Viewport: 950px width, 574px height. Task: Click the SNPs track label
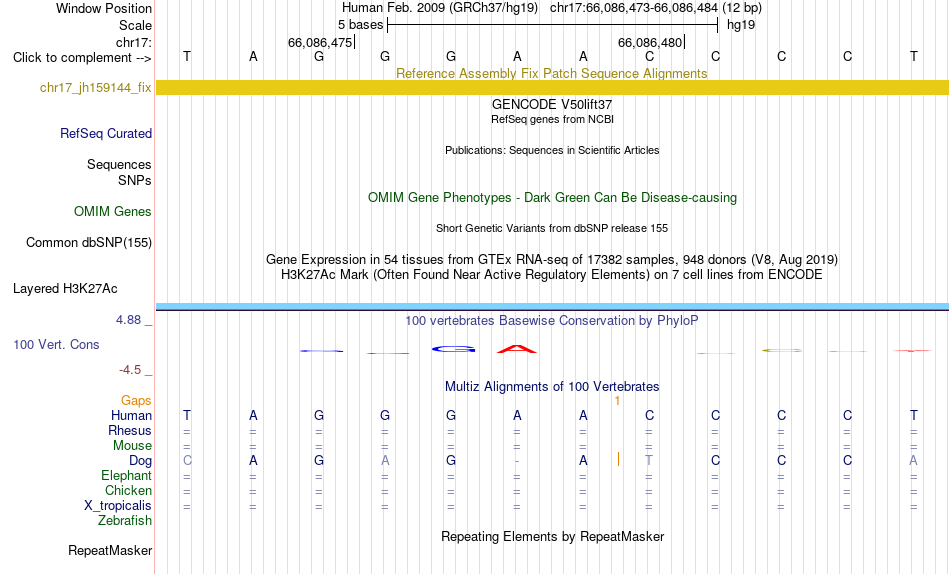coord(135,180)
